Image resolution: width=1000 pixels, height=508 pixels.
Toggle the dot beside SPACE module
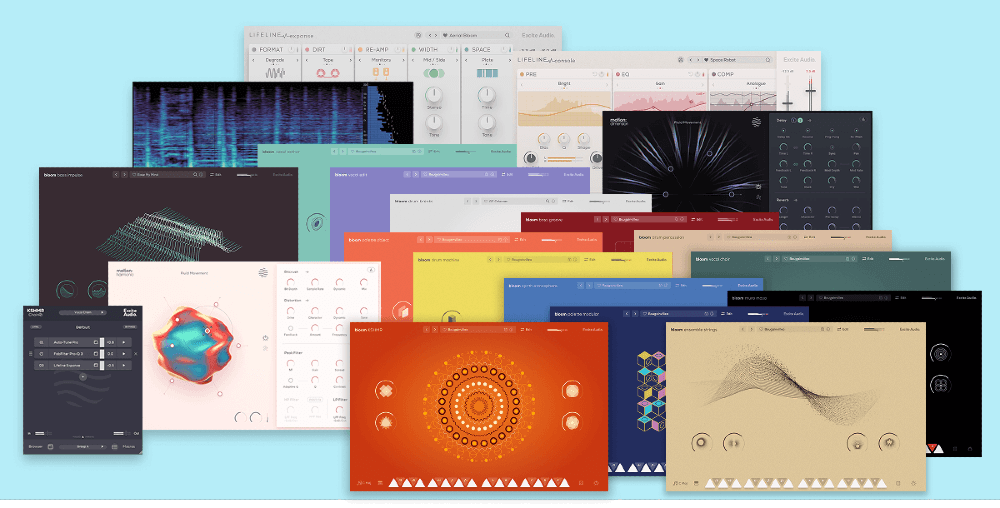click(x=466, y=49)
